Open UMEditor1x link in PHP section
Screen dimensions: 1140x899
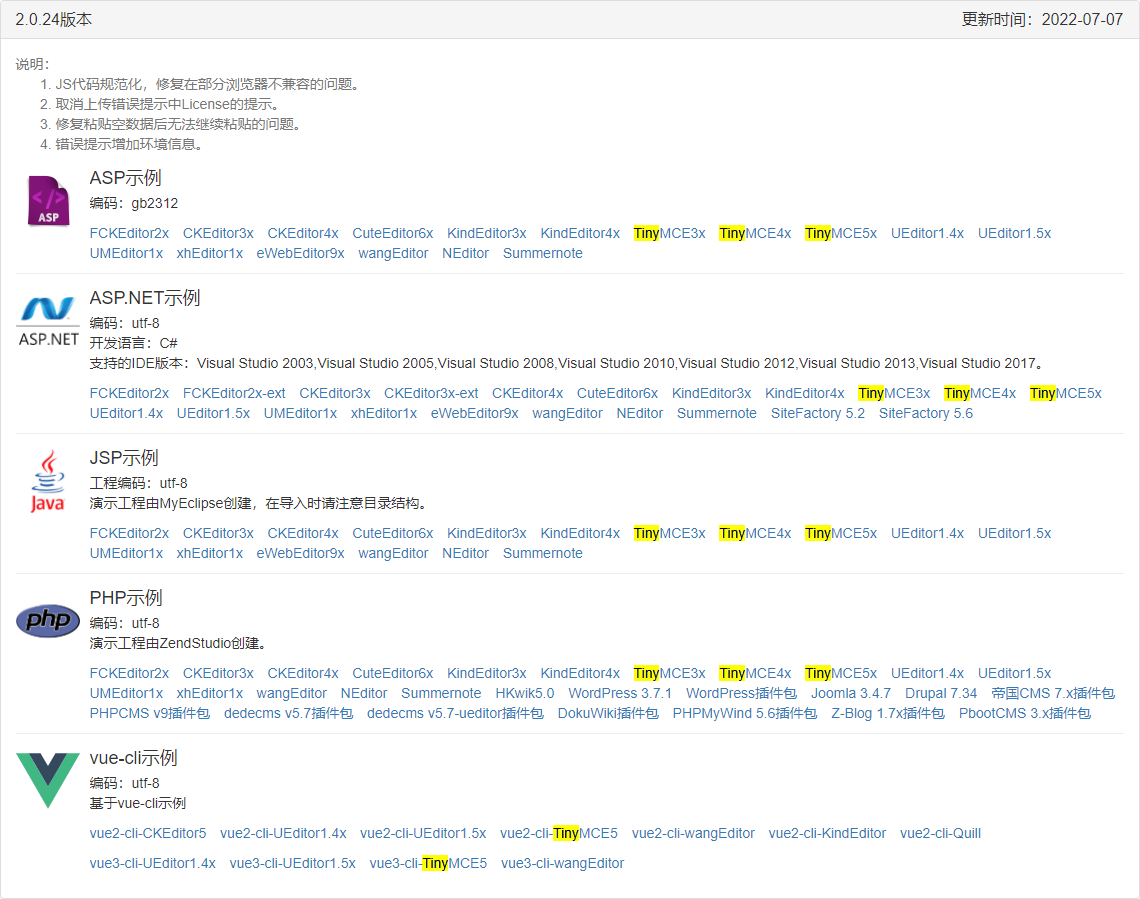tap(127, 693)
